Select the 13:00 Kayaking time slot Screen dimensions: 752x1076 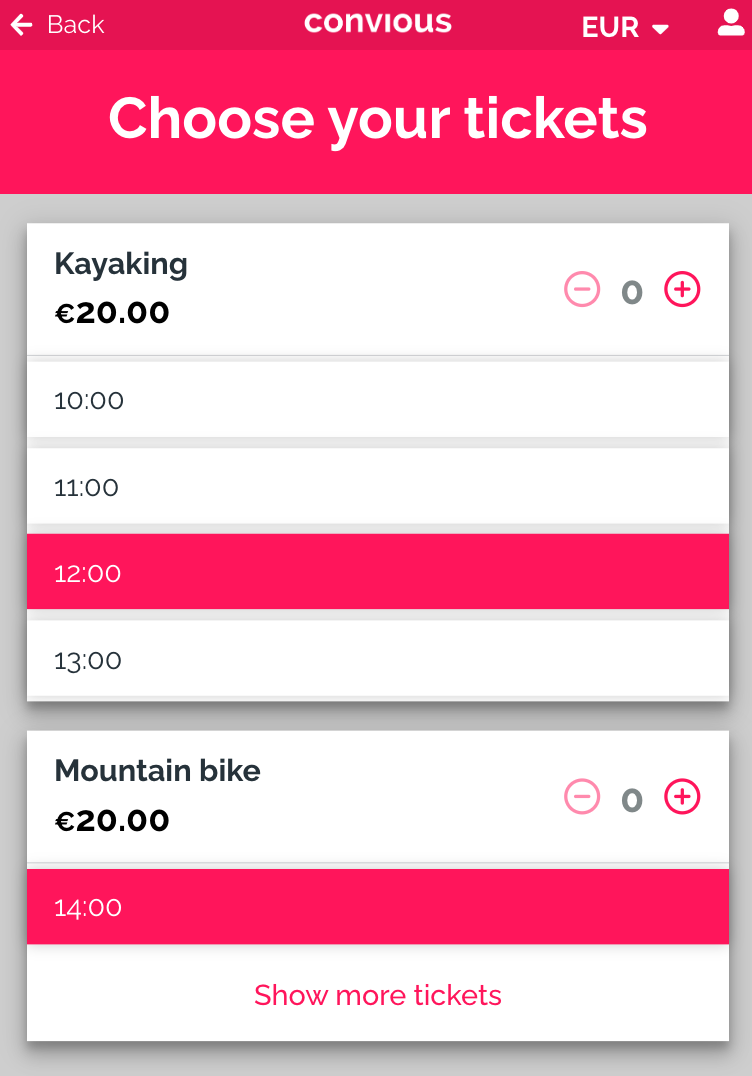377,660
